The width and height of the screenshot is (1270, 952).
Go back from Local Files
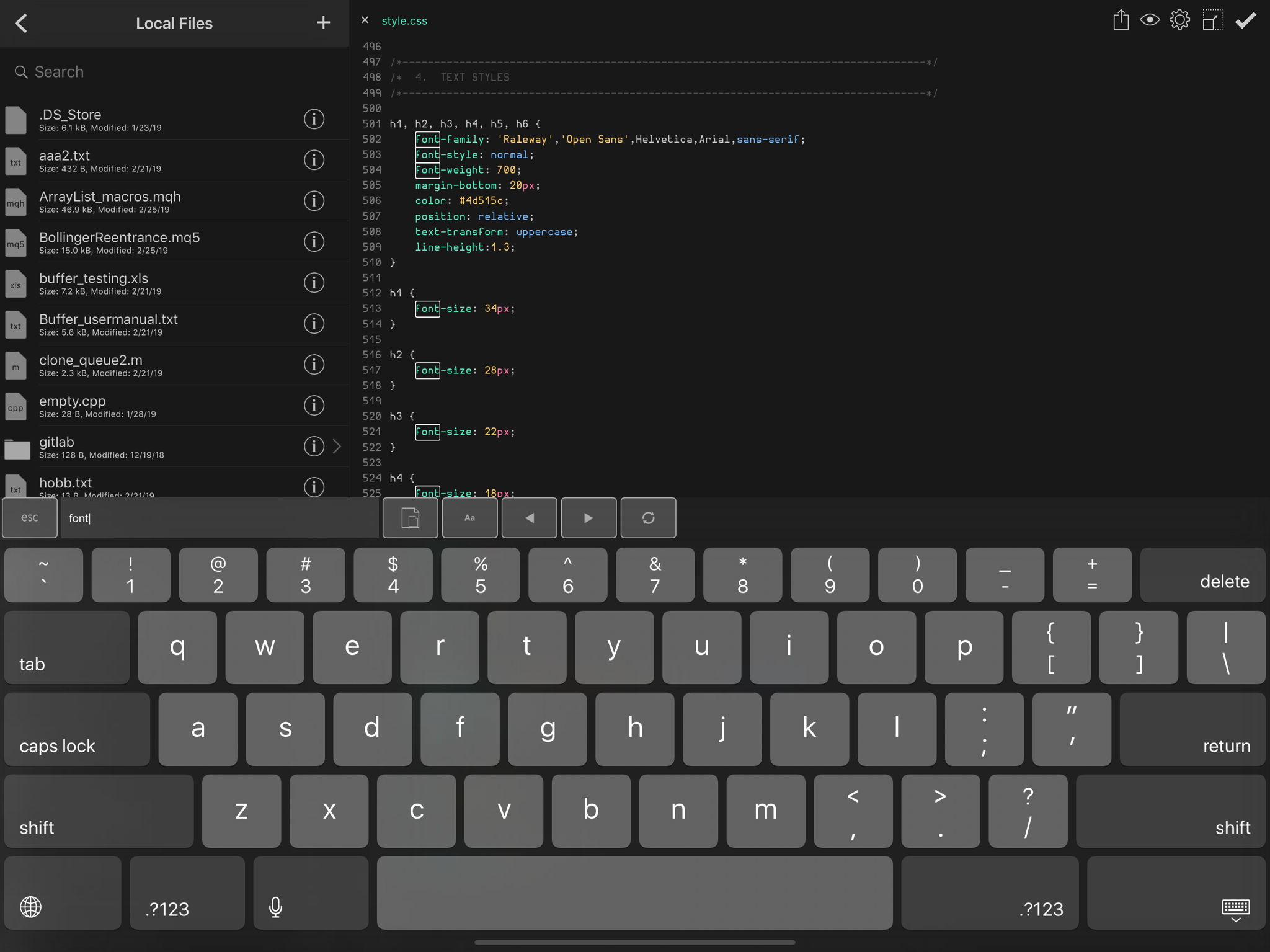pyautogui.click(x=21, y=24)
